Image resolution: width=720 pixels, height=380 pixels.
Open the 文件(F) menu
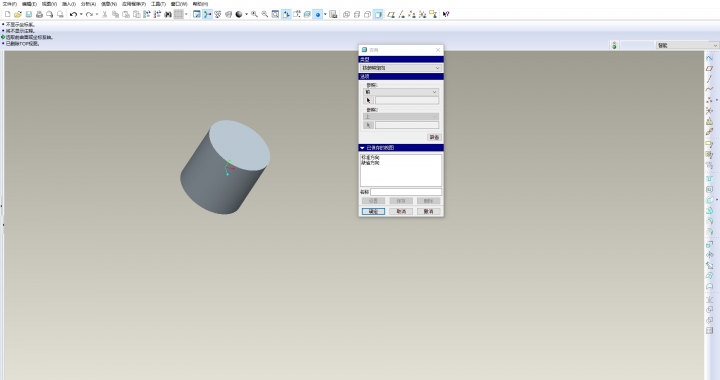(9, 4)
